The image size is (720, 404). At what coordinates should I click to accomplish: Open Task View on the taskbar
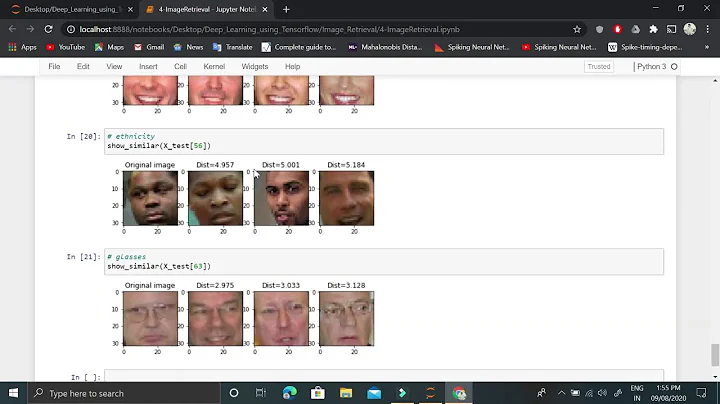point(261,393)
